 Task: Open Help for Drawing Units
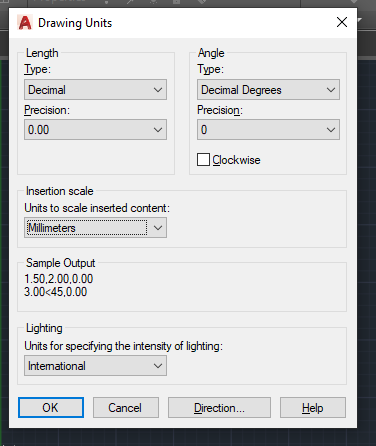(313, 407)
